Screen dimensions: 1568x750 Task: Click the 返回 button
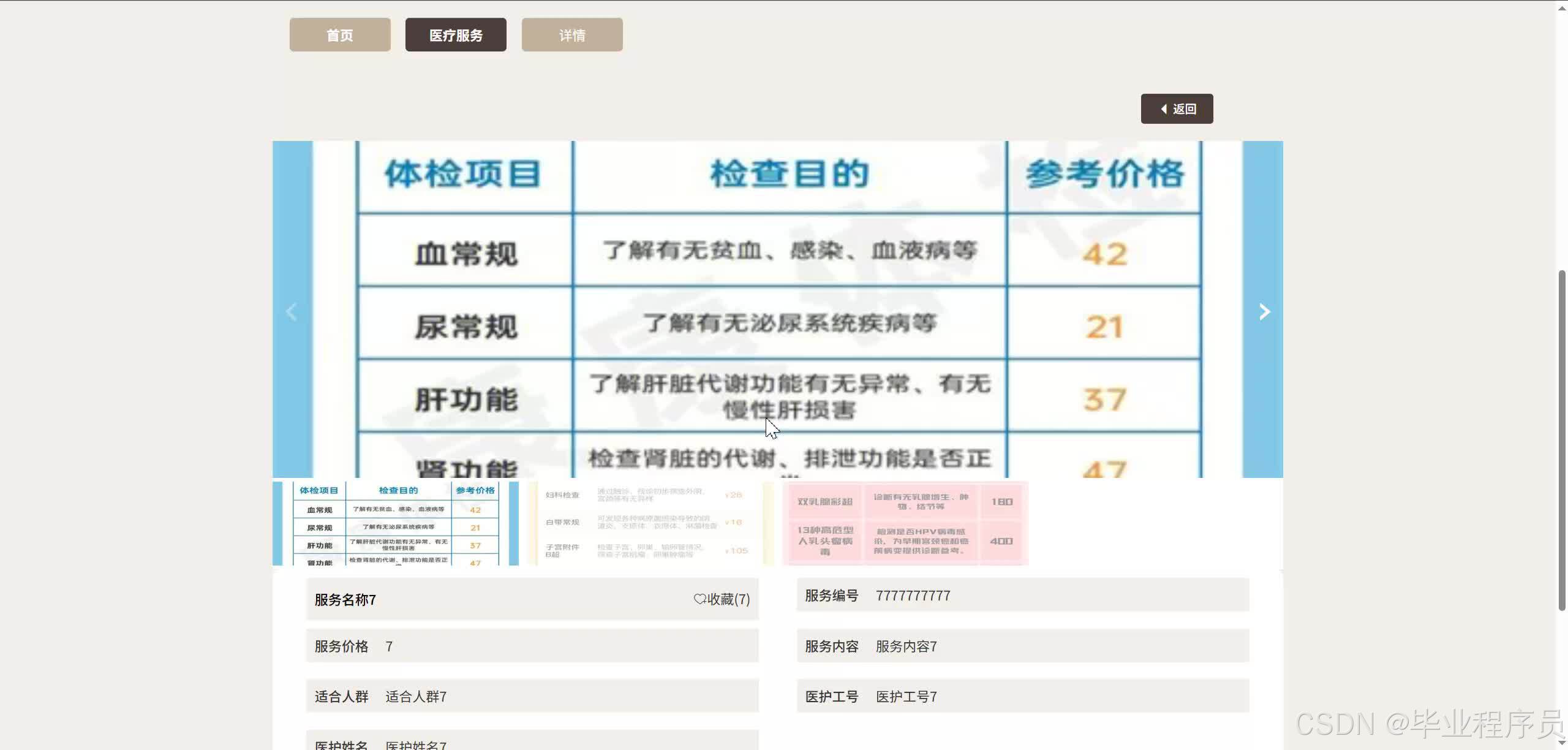tap(1177, 108)
